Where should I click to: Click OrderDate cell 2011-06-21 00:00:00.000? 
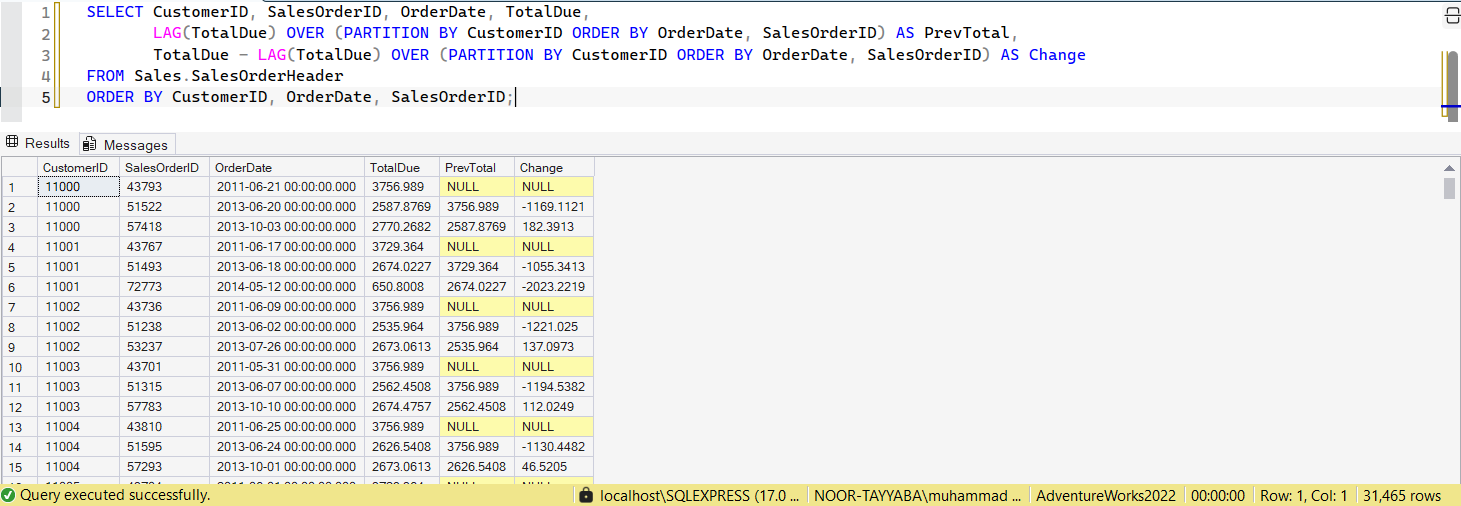tap(287, 187)
